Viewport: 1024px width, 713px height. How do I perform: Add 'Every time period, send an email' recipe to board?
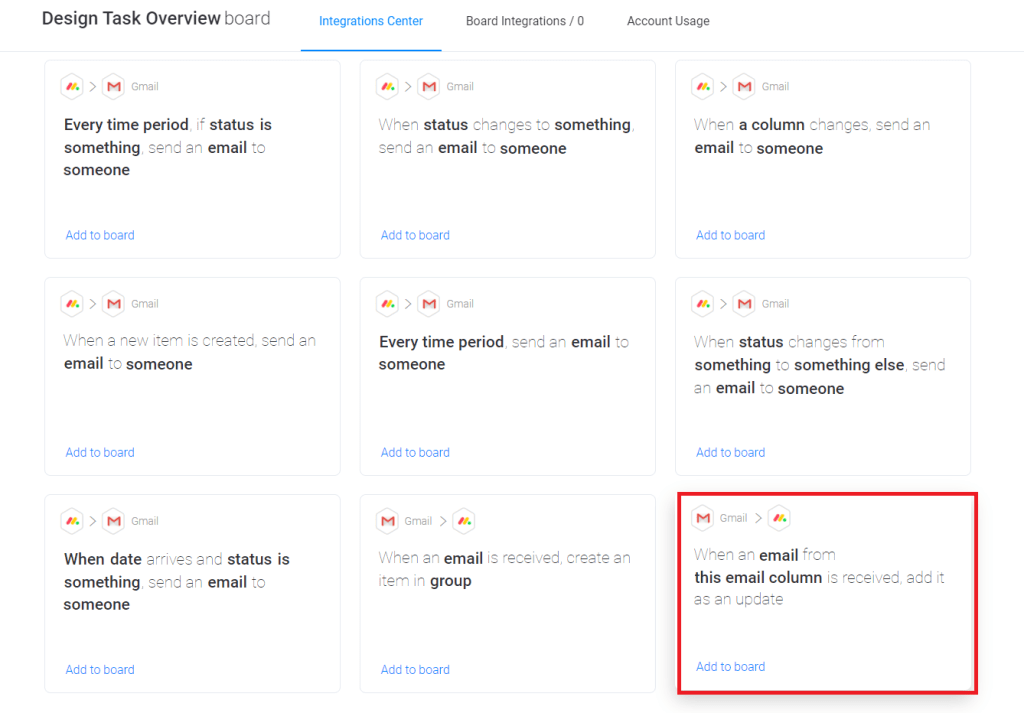coord(415,452)
